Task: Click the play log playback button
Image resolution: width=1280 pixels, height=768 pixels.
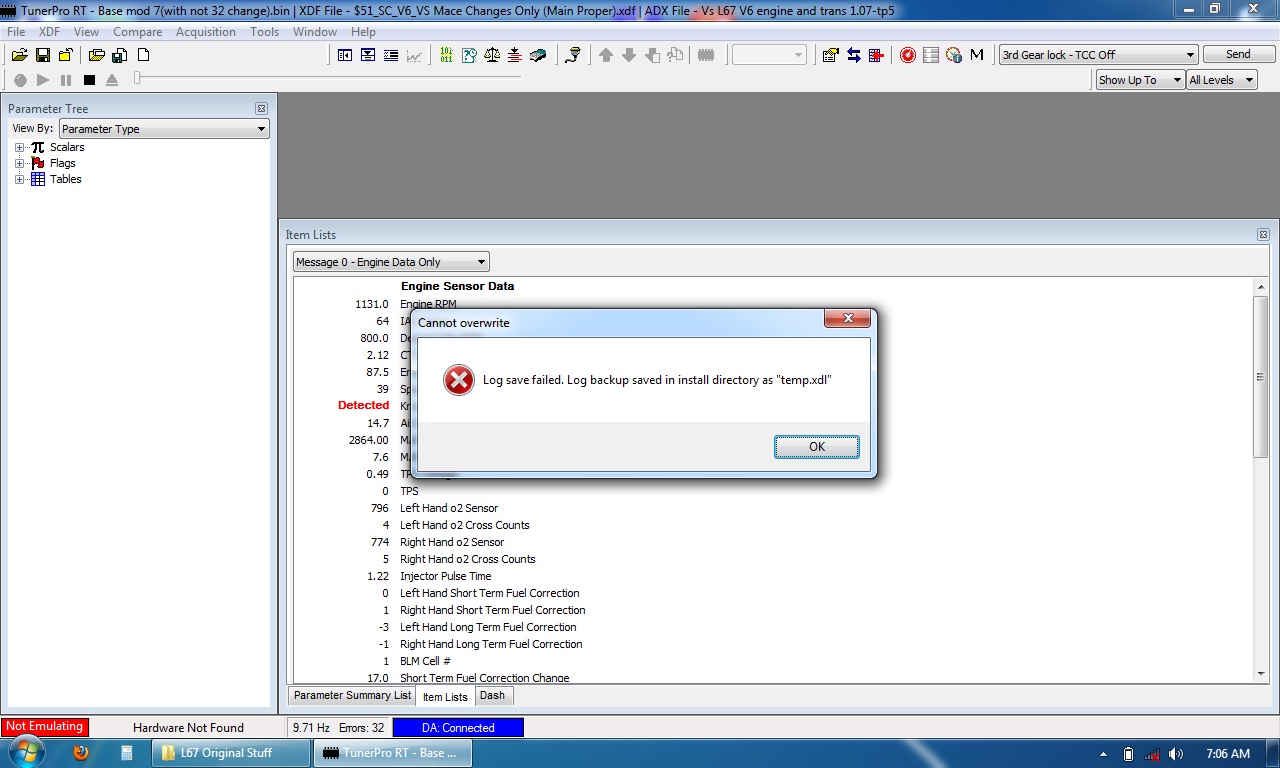Action: (x=43, y=79)
